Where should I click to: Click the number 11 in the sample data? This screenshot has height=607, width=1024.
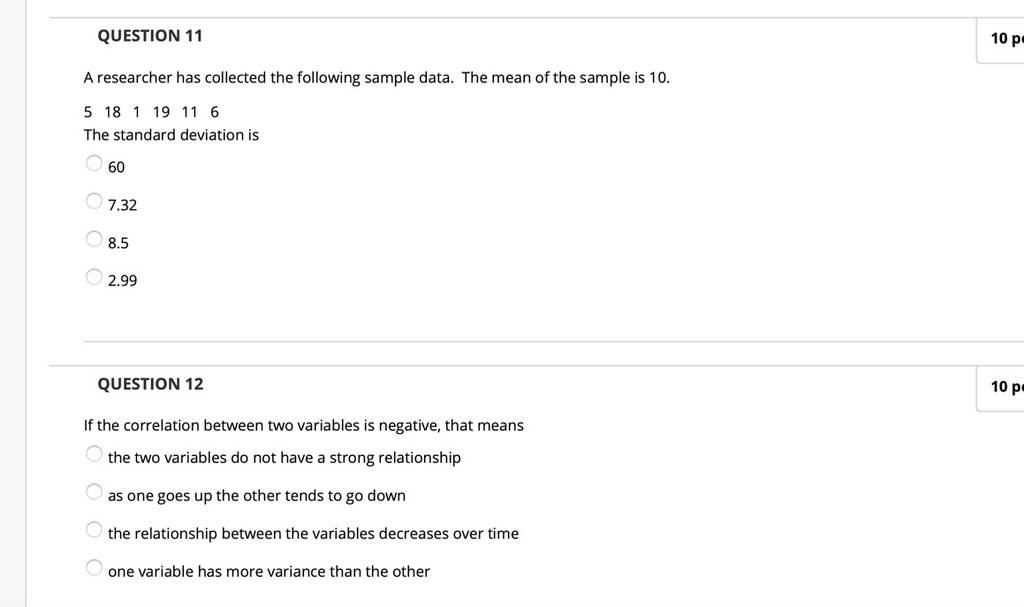tap(189, 112)
